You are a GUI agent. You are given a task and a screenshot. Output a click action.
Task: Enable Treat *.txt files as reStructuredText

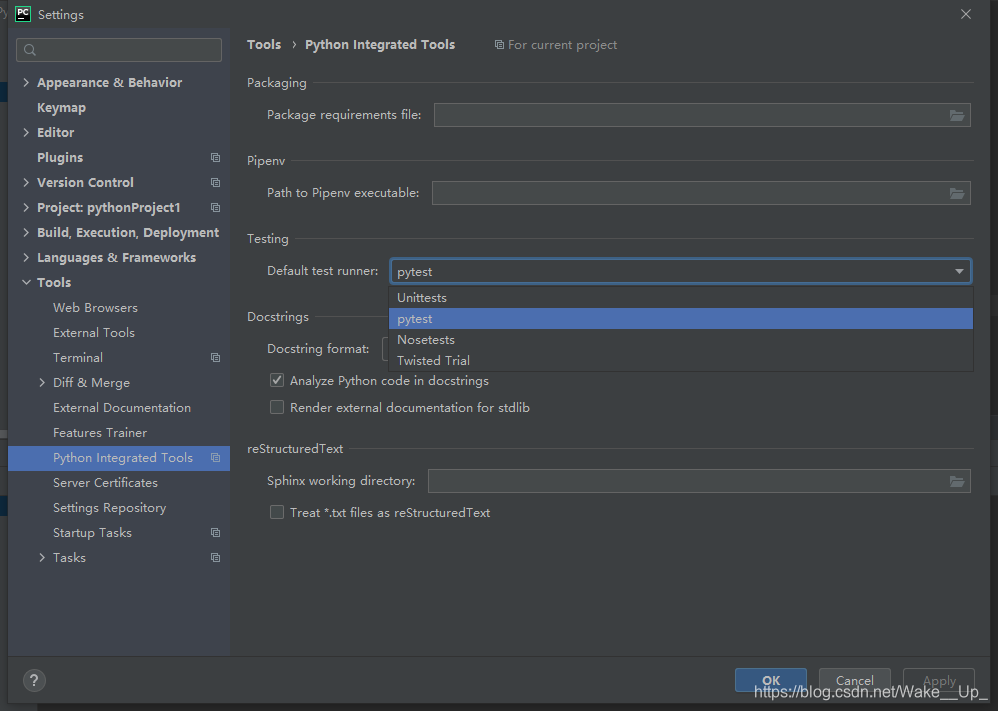coord(277,512)
